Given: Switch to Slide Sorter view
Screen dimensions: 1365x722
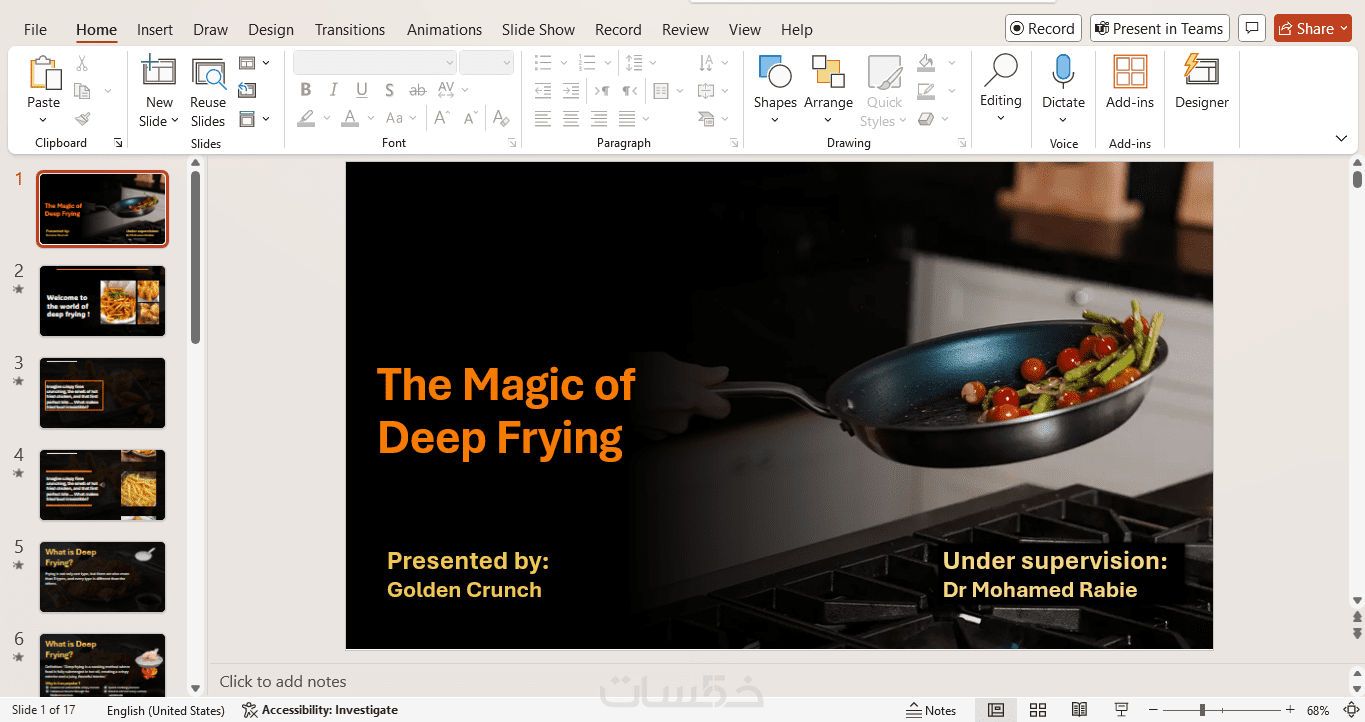Looking at the screenshot, I should pos(1038,710).
